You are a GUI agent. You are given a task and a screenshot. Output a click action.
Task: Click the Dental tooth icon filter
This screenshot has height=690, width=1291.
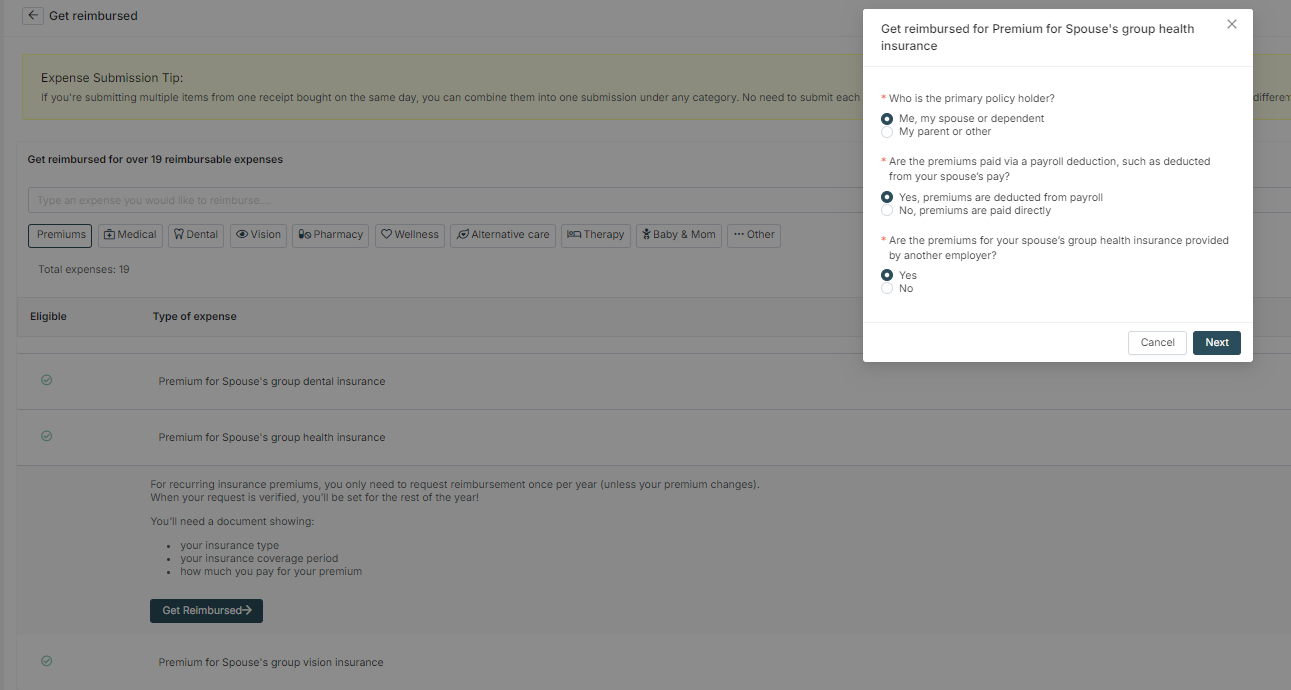[181, 234]
